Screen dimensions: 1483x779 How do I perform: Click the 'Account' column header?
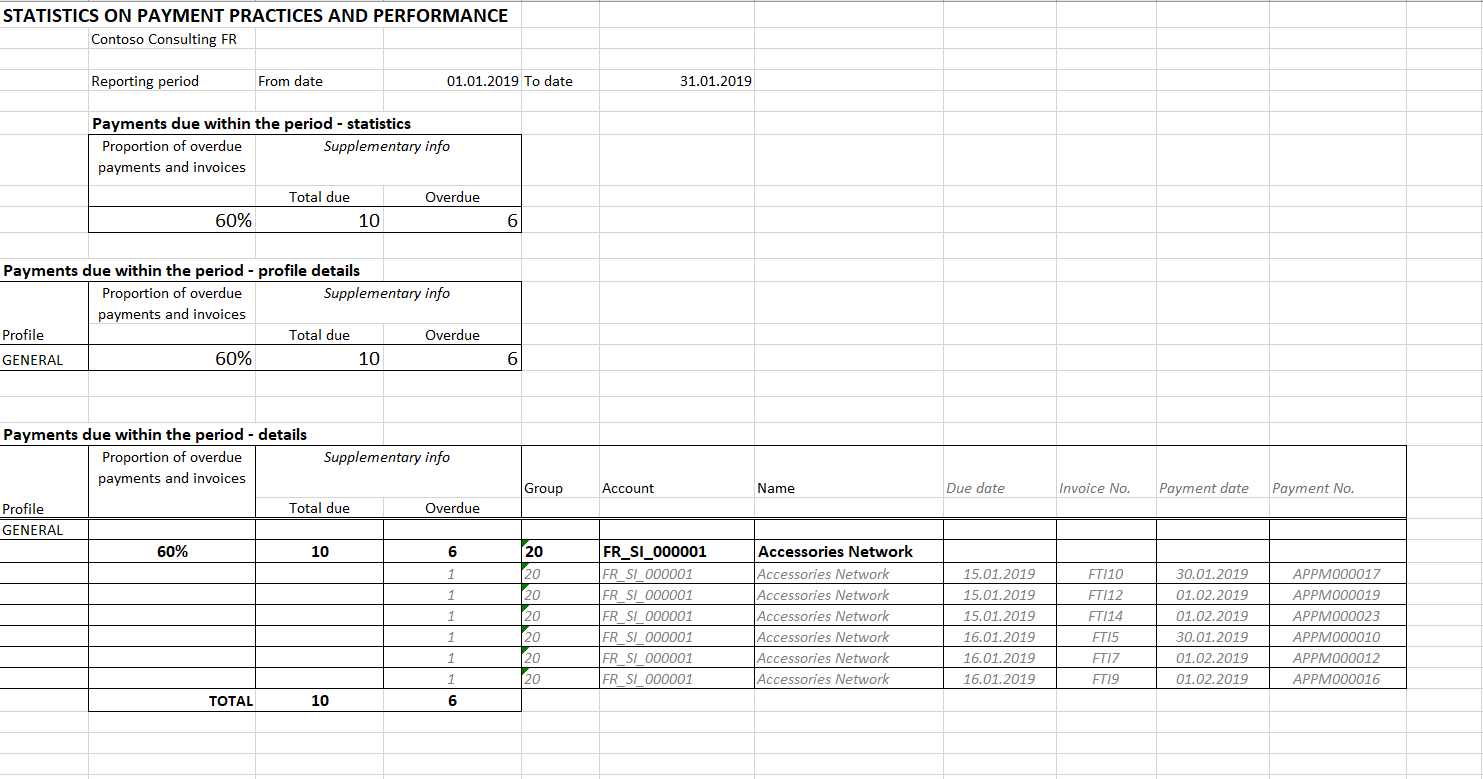click(x=628, y=488)
